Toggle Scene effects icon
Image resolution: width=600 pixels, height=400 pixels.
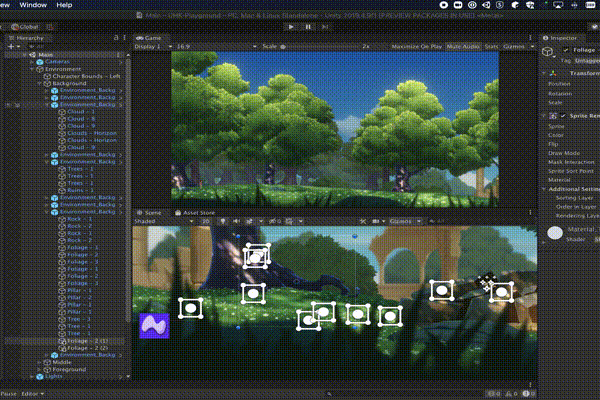249,221
